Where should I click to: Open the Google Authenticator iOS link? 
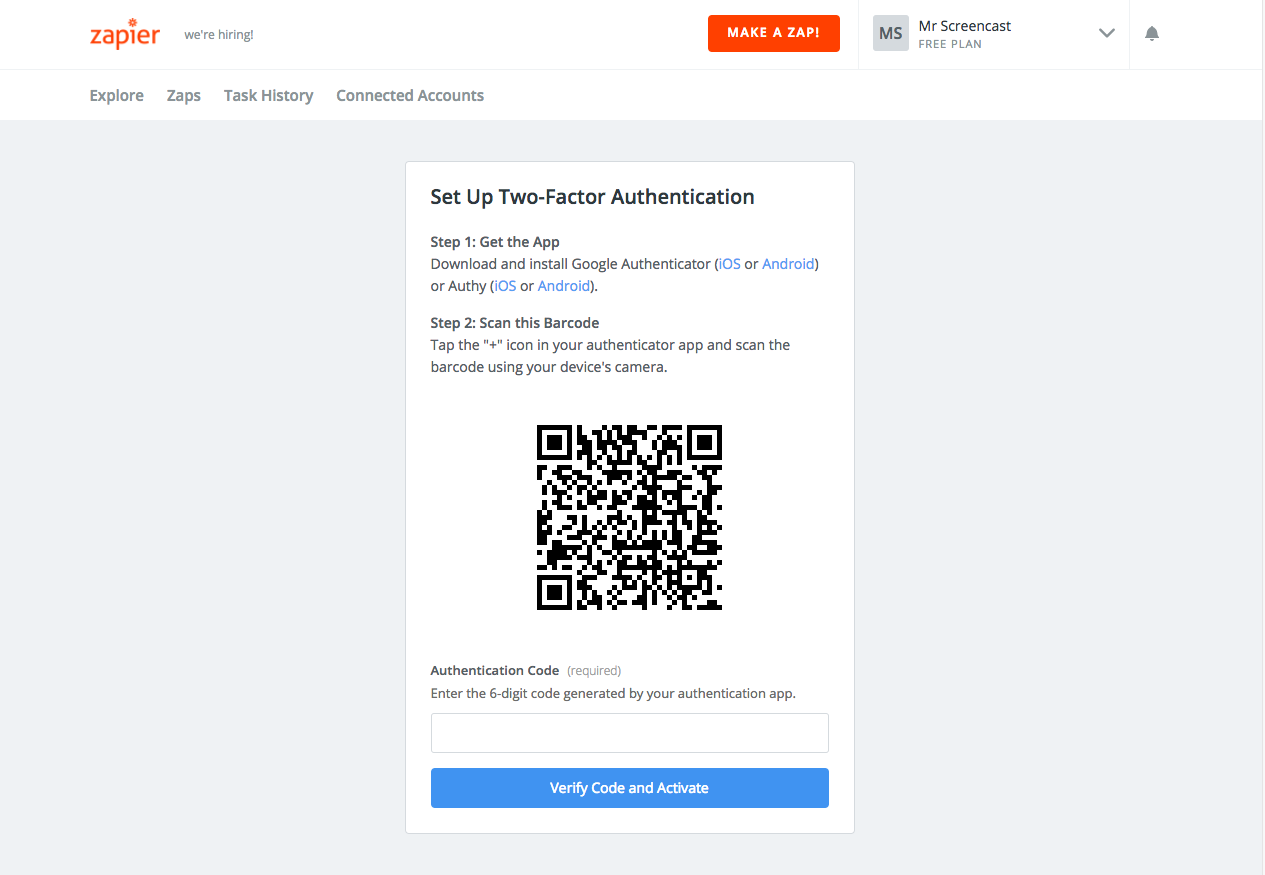point(729,263)
